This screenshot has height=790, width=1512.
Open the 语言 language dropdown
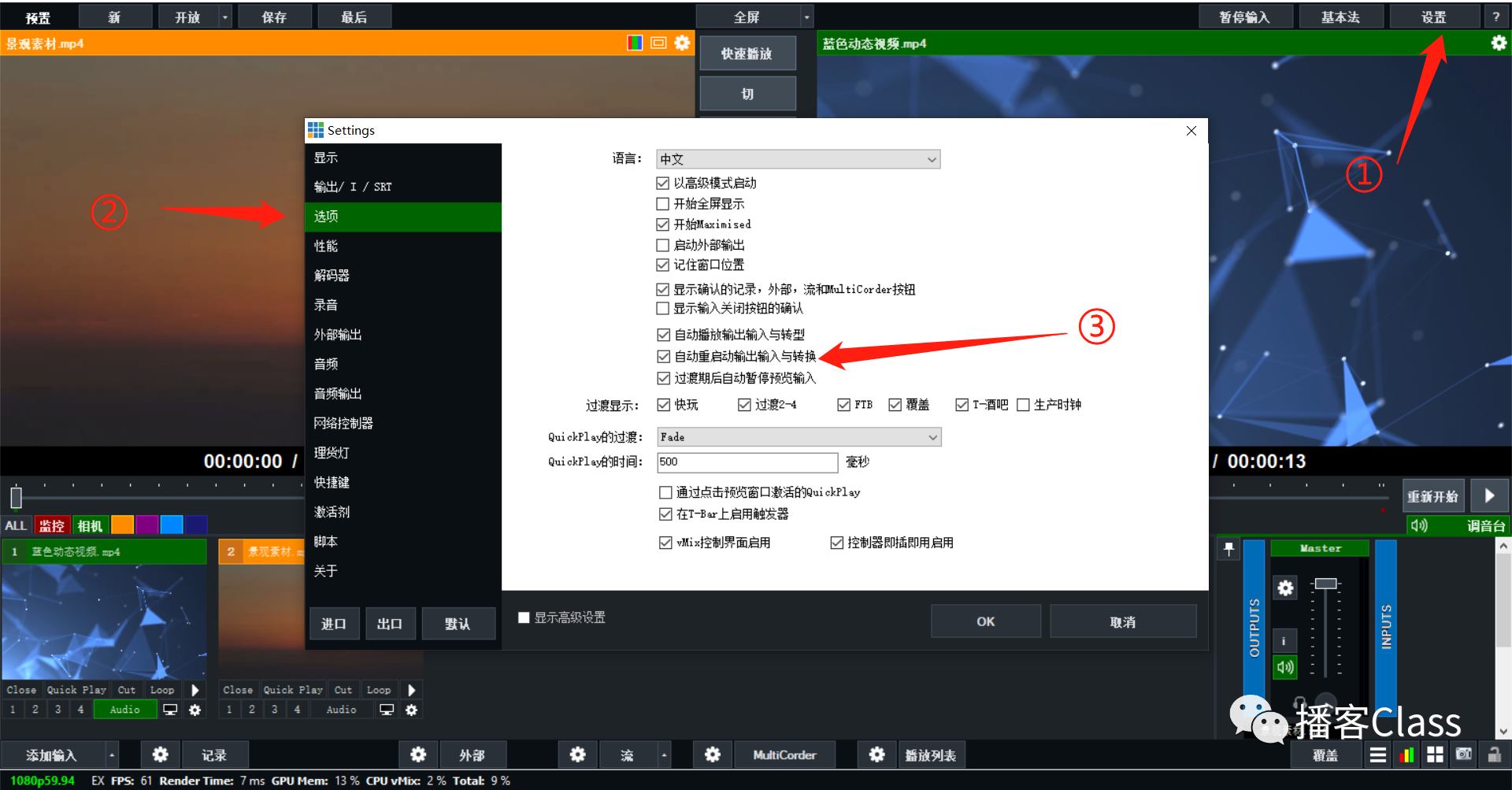pyautogui.click(x=798, y=158)
